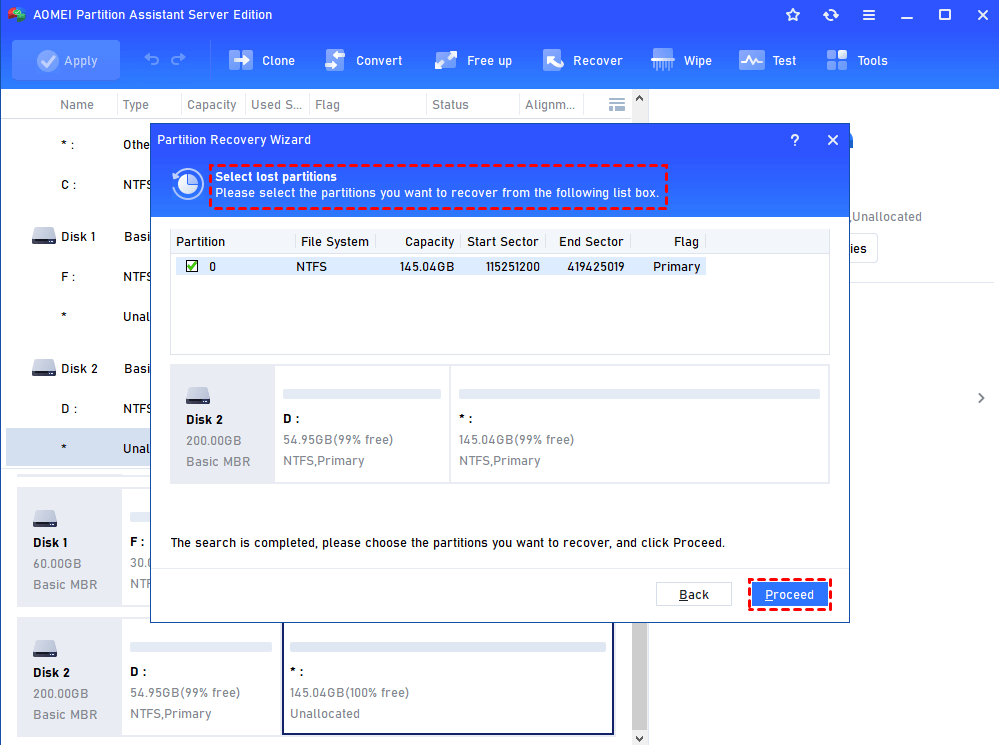Screen dimensions: 999x745
Task: Select the C: partition row
Action: tap(80, 185)
